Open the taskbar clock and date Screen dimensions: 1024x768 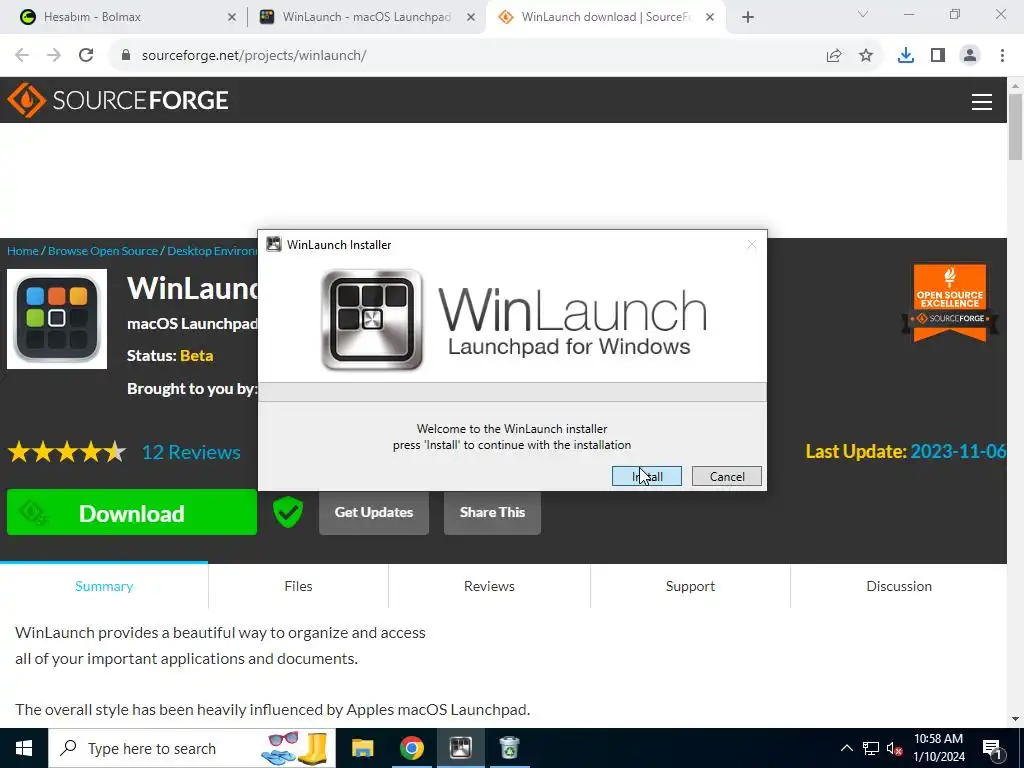[938, 748]
